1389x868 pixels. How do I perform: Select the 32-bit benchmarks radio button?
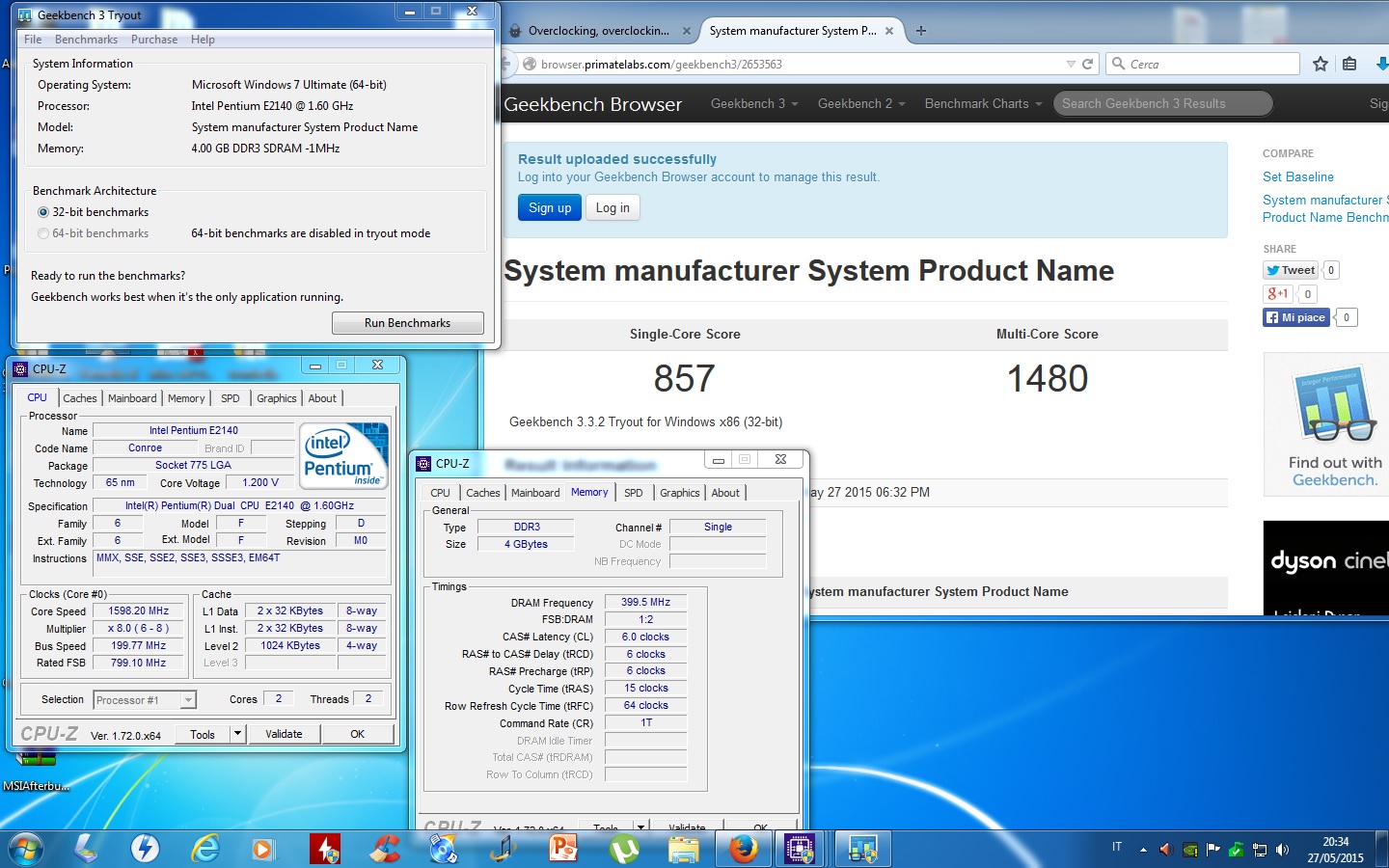[42, 212]
